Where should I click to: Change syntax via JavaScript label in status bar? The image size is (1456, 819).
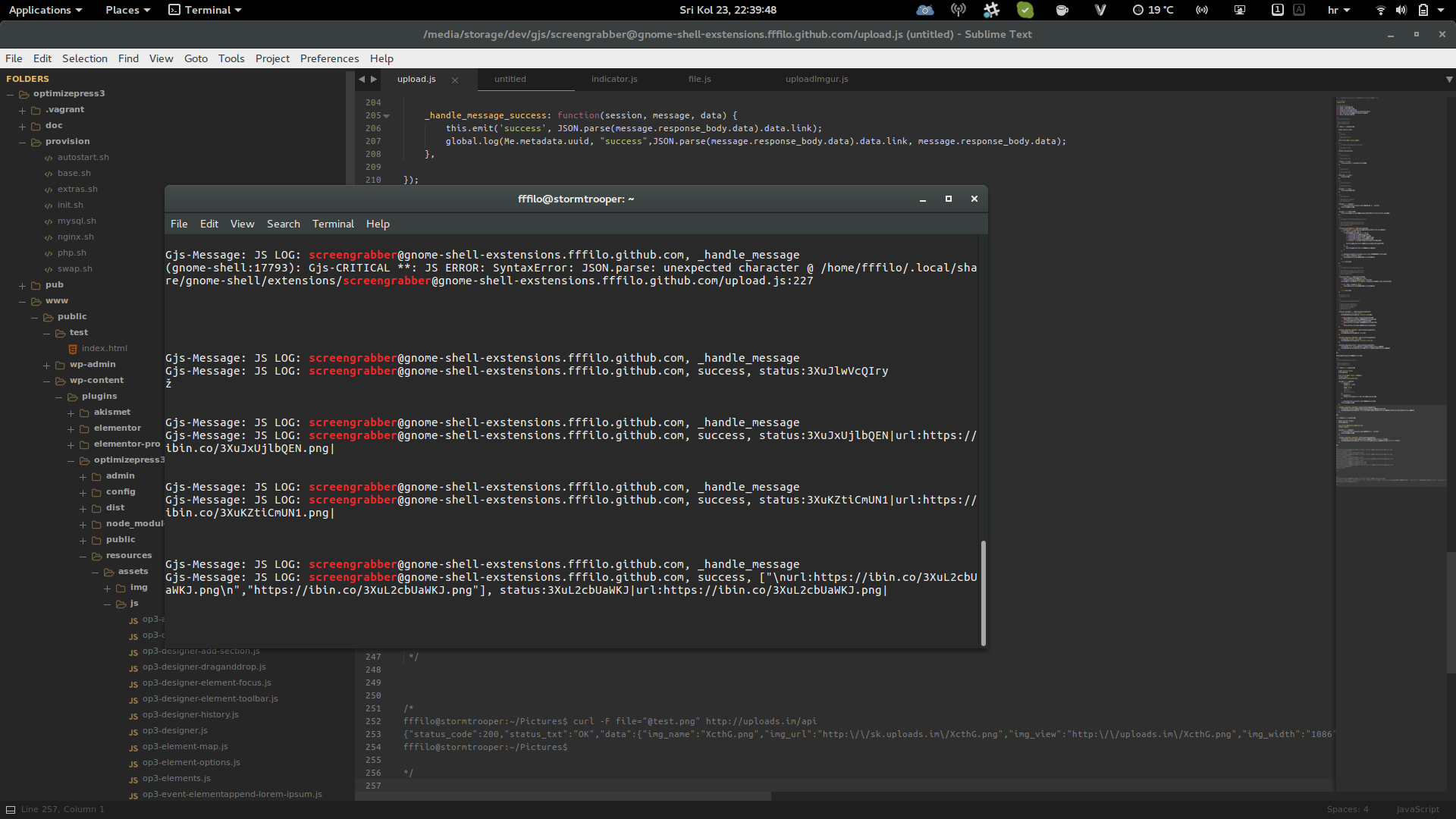click(x=1417, y=809)
